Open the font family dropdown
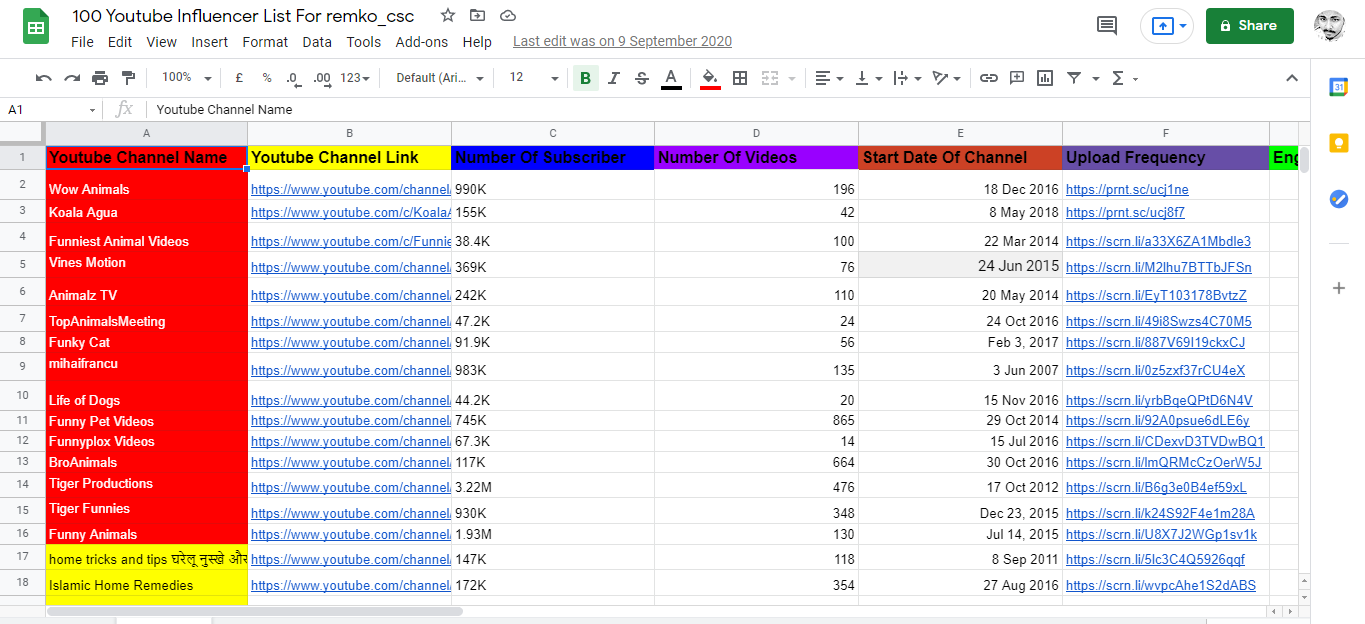This screenshot has height=624, width=1365. [440, 78]
